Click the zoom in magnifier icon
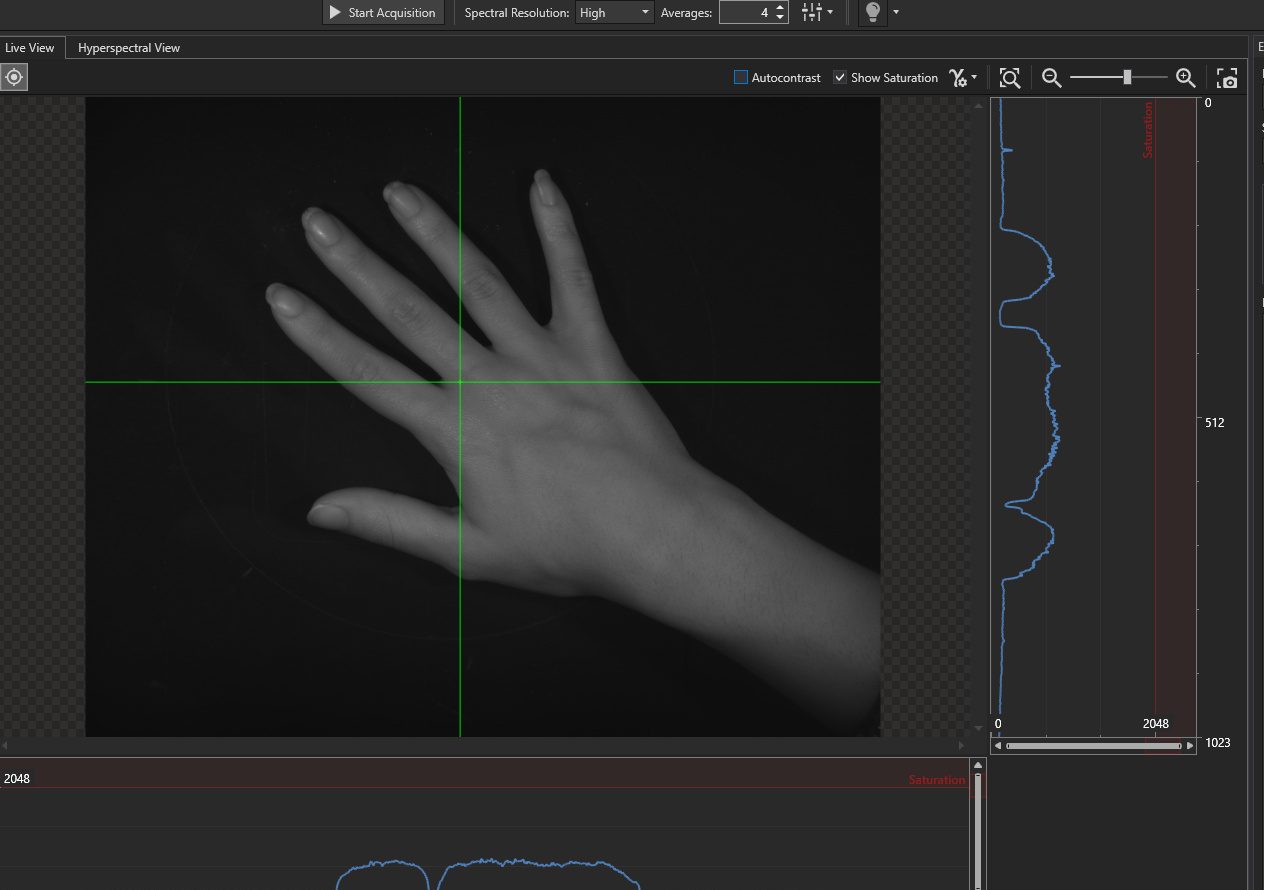Screen dimensions: 1264x890 [1185, 78]
